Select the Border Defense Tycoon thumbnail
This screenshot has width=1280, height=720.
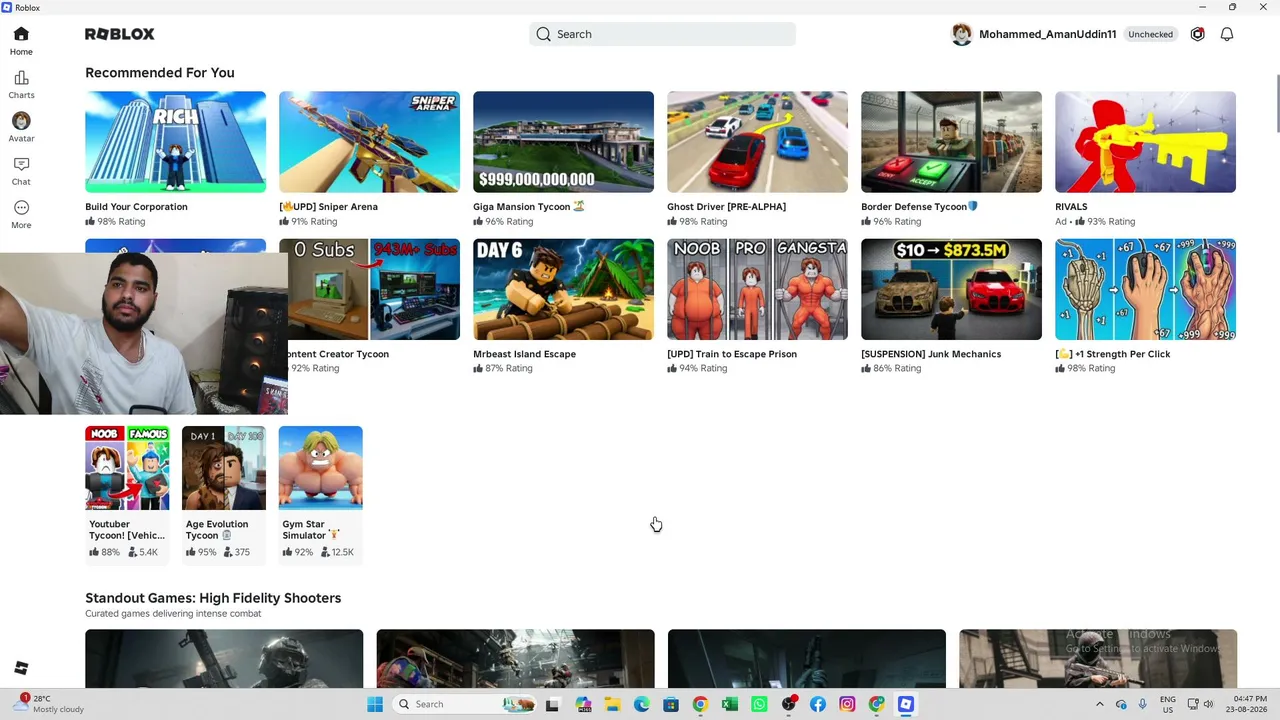click(x=951, y=142)
